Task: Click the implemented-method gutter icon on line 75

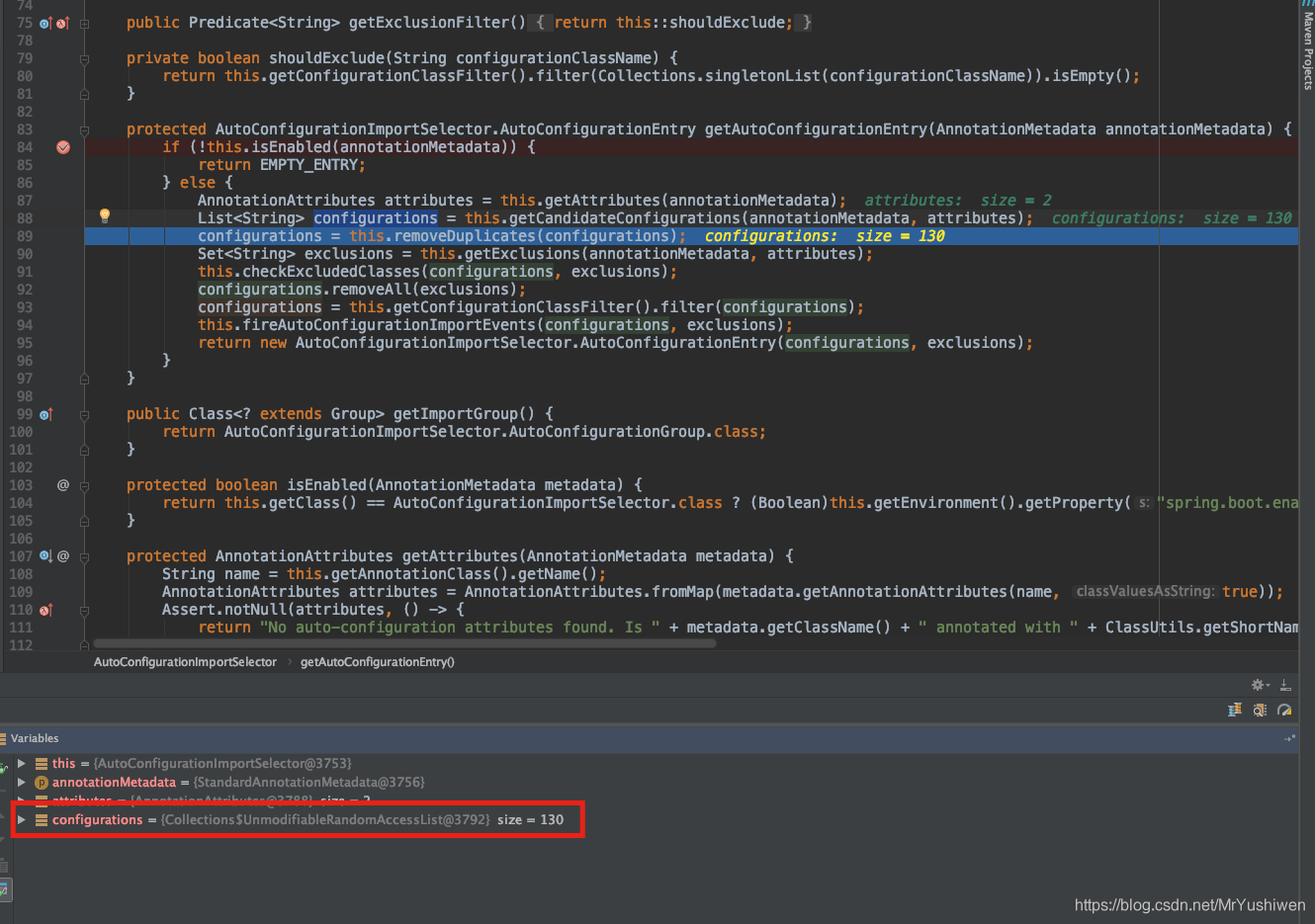Action: coord(45,23)
